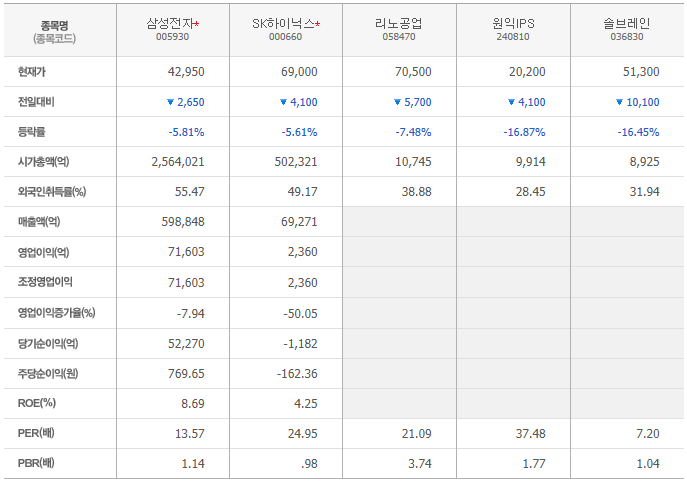Open the 삼성전자 005930 stock link
687x481 pixels.
pyautogui.click(x=173, y=29)
